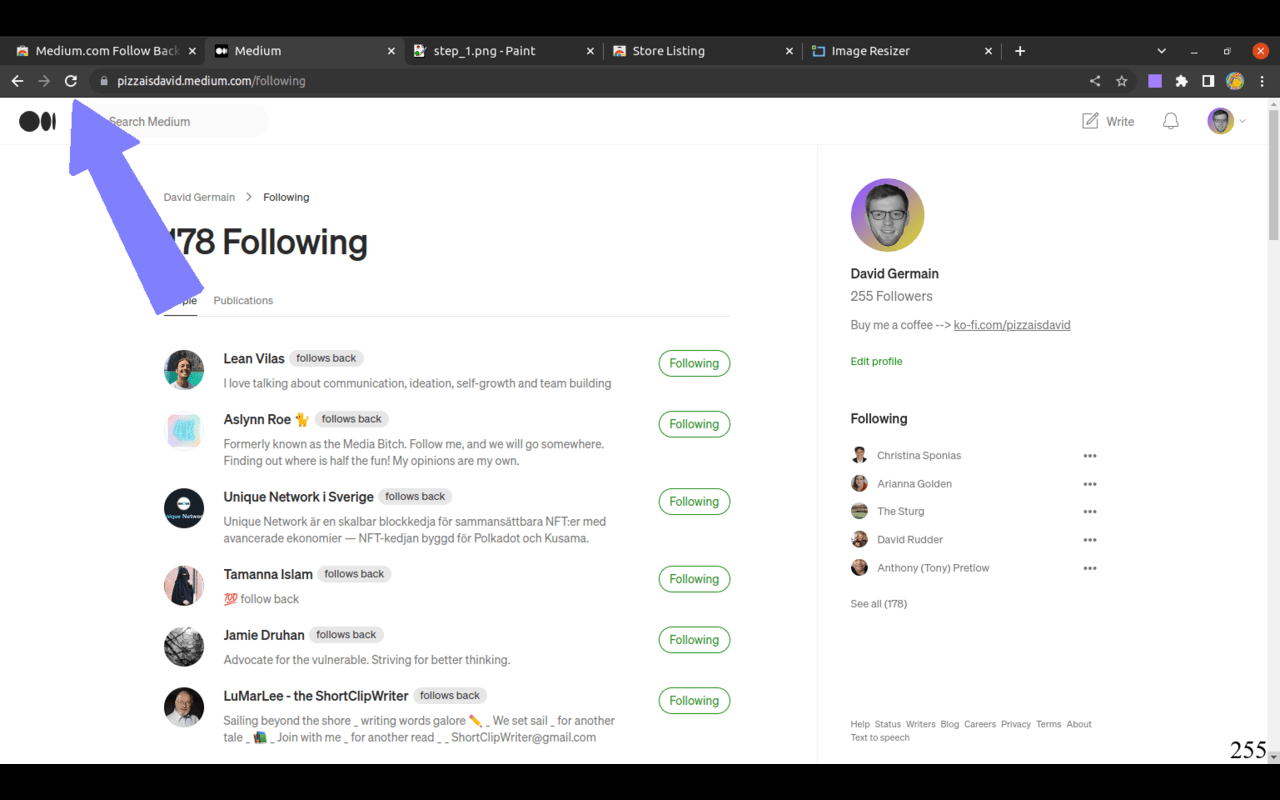The image size is (1280, 800).
Task: Open more options for Arianna Golden
Action: click(x=1090, y=484)
